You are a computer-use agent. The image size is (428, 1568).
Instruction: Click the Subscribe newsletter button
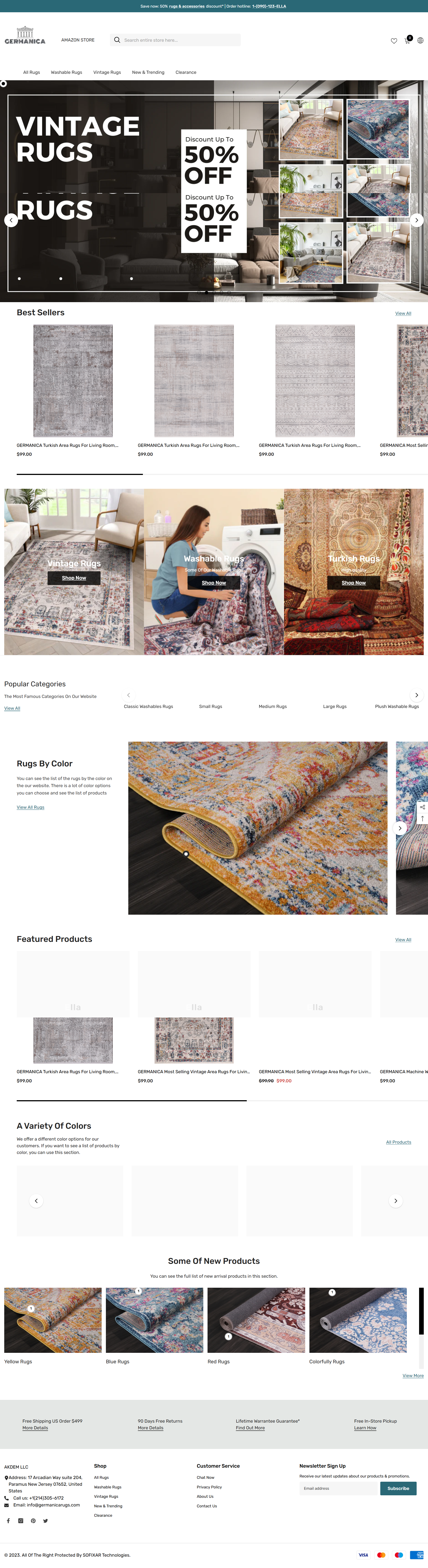[x=398, y=1488]
